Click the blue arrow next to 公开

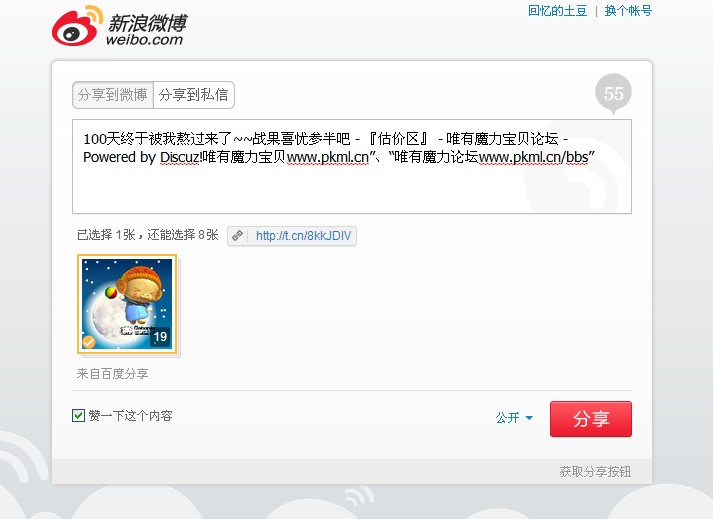[529, 418]
